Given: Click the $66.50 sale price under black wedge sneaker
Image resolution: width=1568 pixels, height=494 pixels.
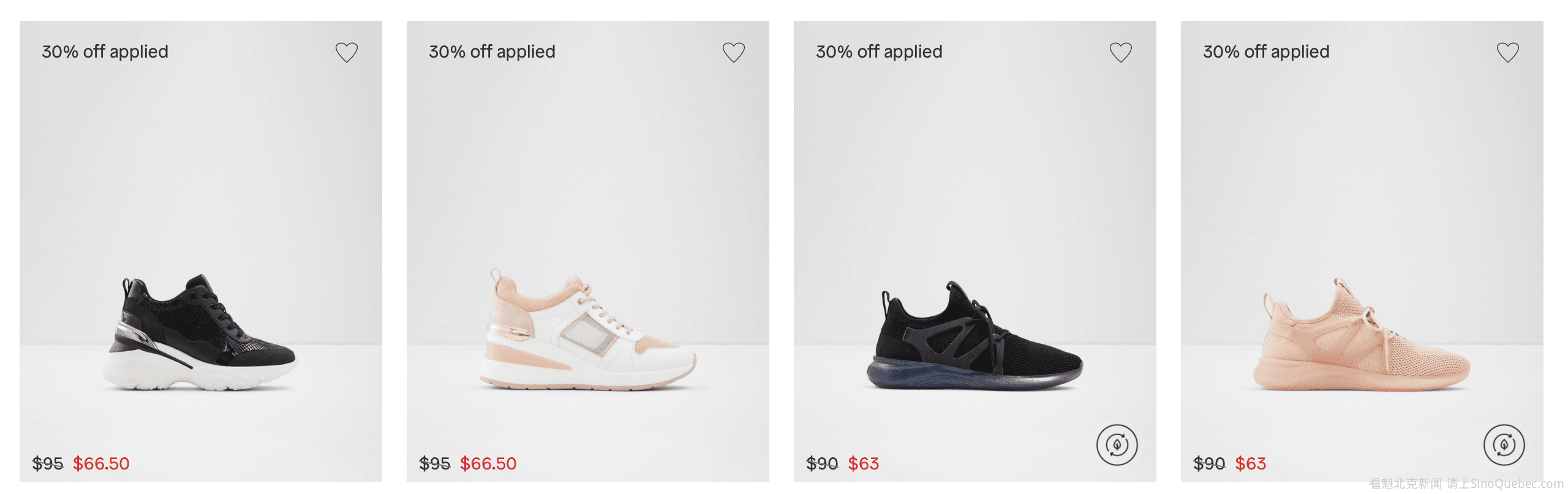Looking at the screenshot, I should point(101,463).
